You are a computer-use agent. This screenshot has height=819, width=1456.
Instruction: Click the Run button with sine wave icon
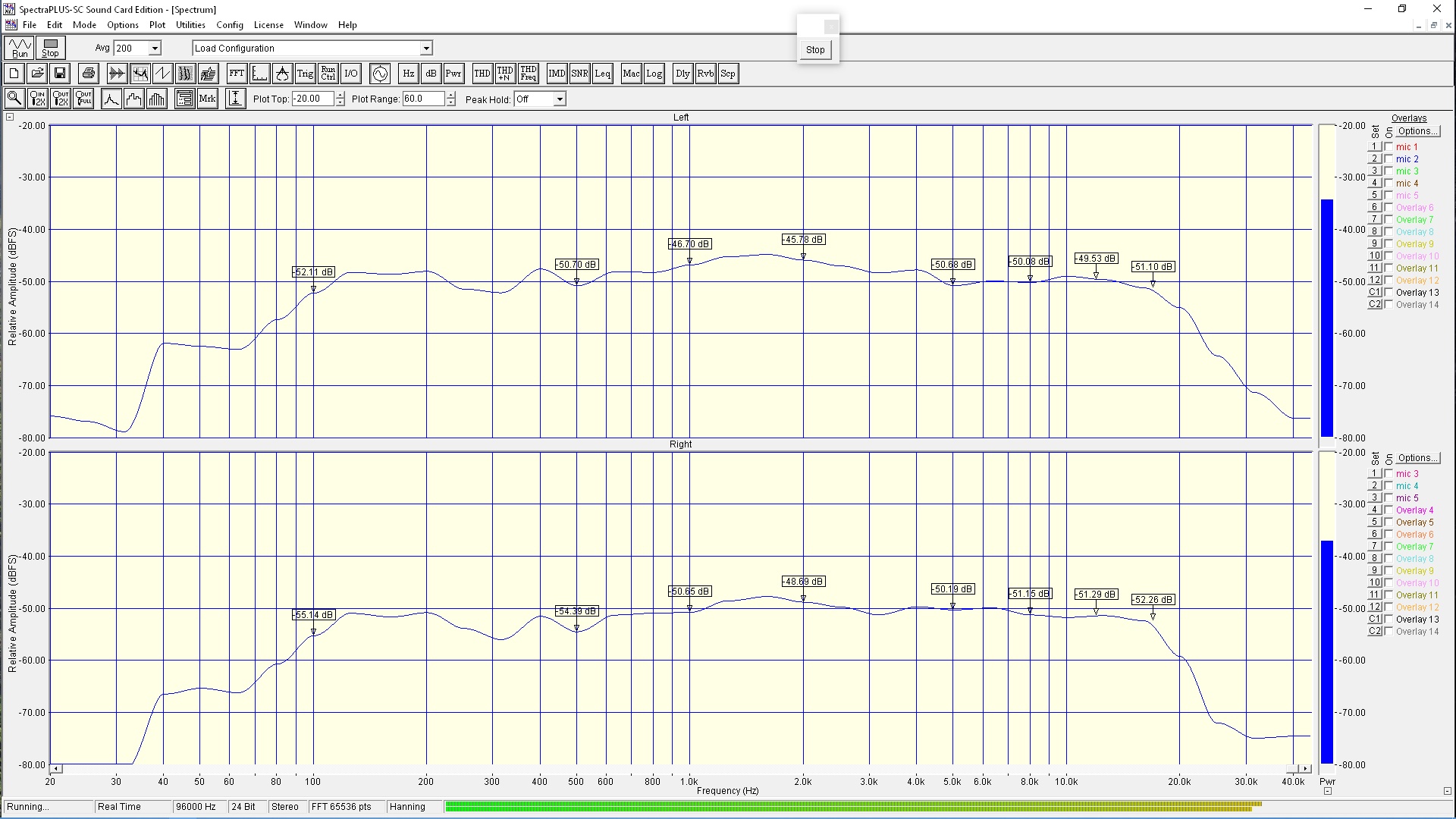tap(20, 48)
